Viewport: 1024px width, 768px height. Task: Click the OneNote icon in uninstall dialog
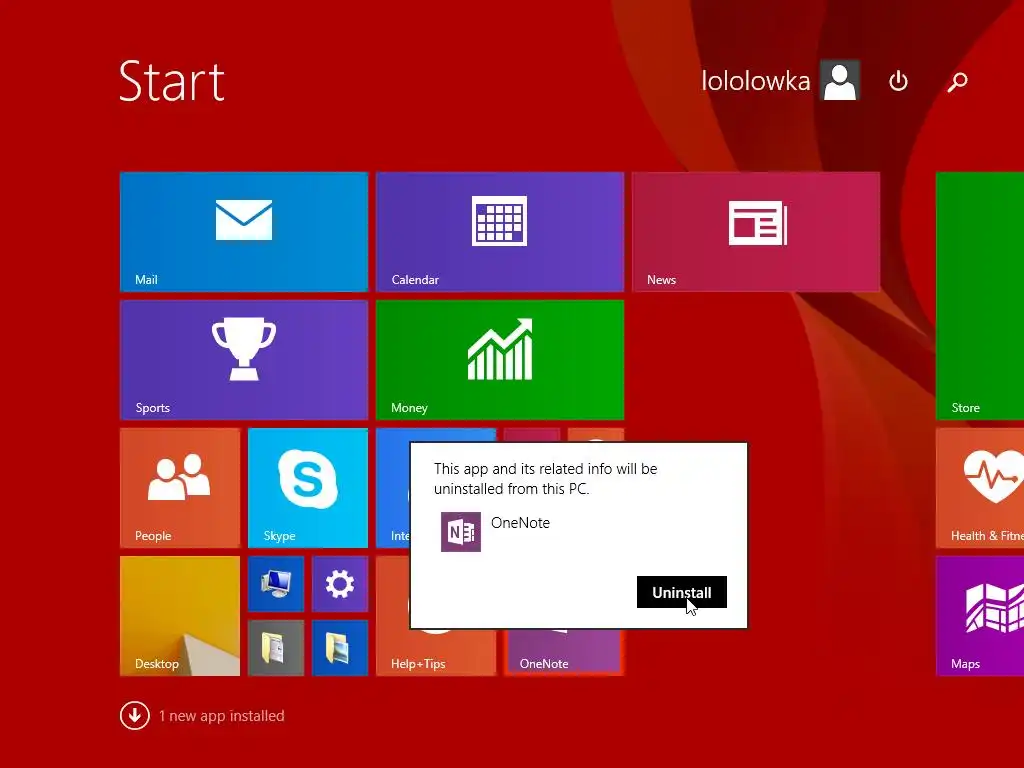[460, 532]
